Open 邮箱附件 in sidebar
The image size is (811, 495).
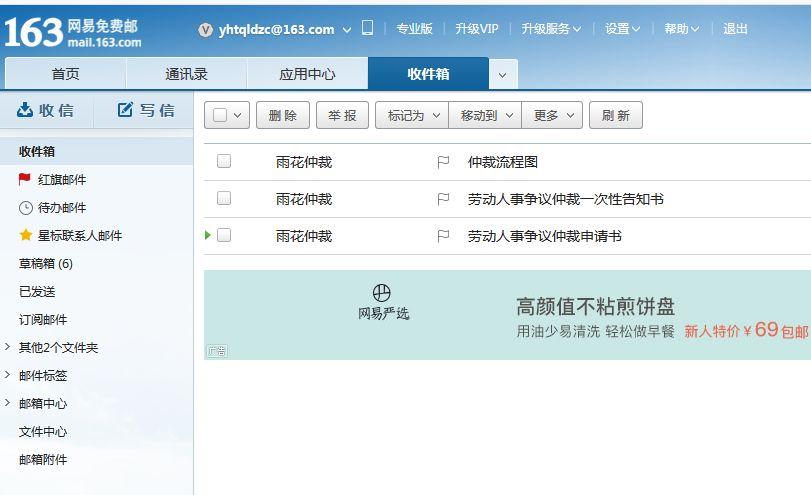pos(43,459)
